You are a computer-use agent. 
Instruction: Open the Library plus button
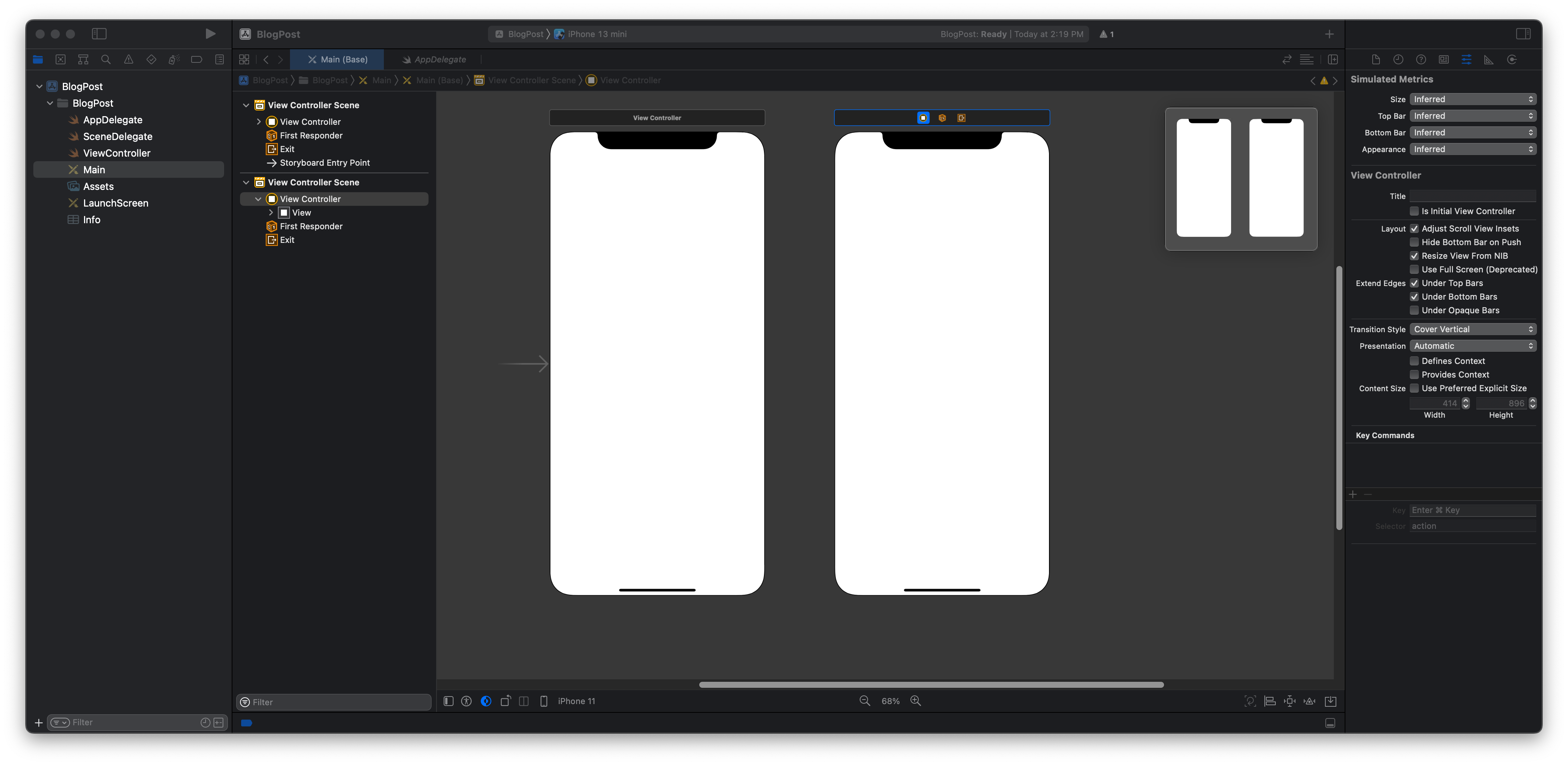click(x=1330, y=34)
